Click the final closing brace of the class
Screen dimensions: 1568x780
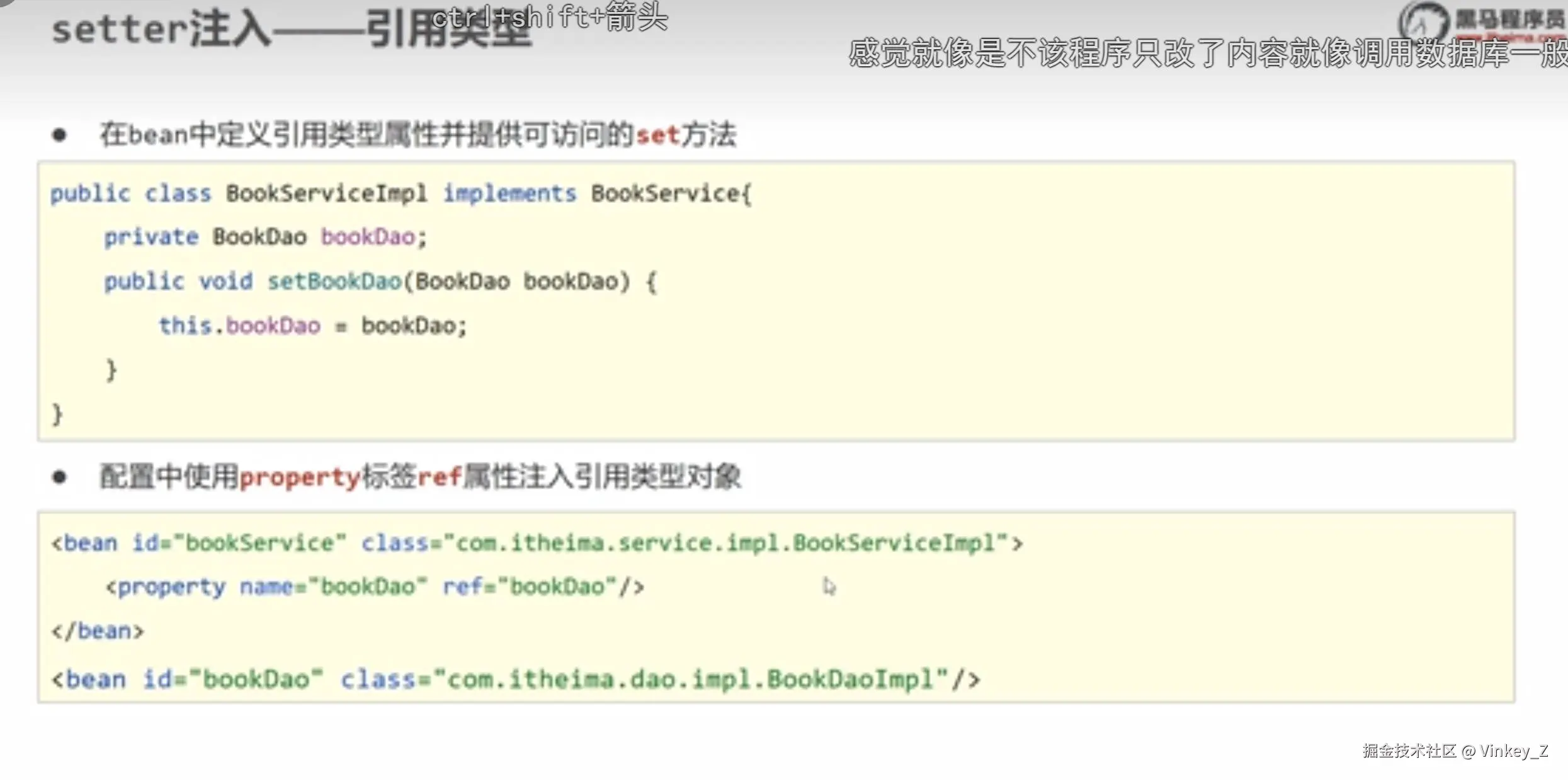click(57, 414)
